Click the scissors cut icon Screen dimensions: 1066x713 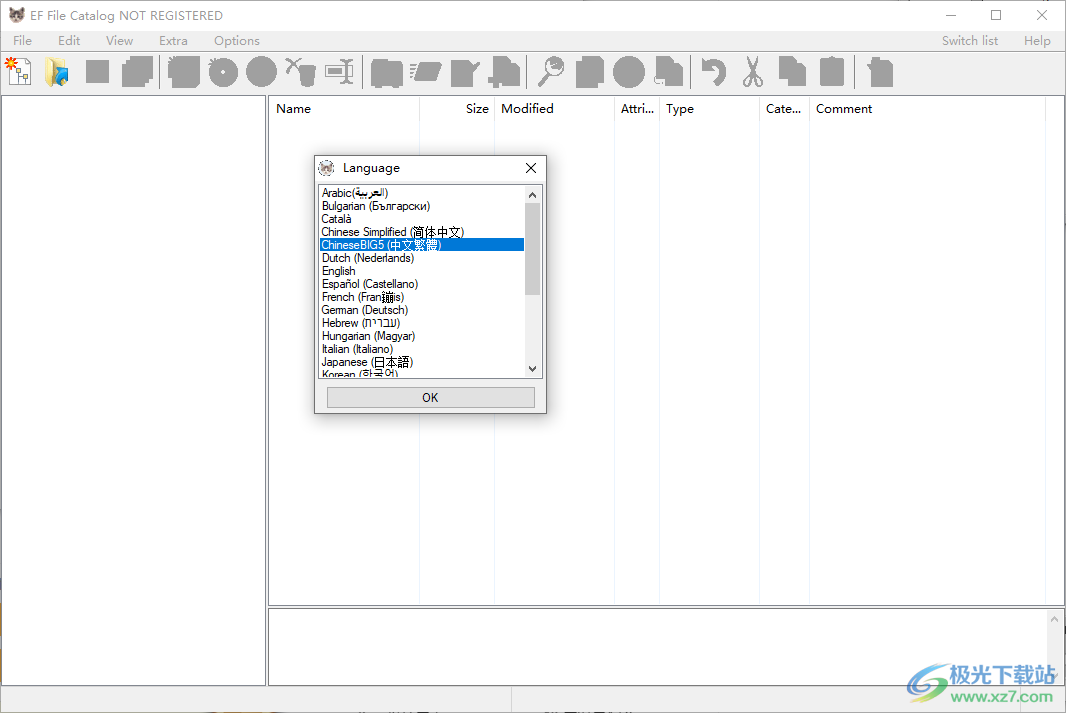[753, 72]
